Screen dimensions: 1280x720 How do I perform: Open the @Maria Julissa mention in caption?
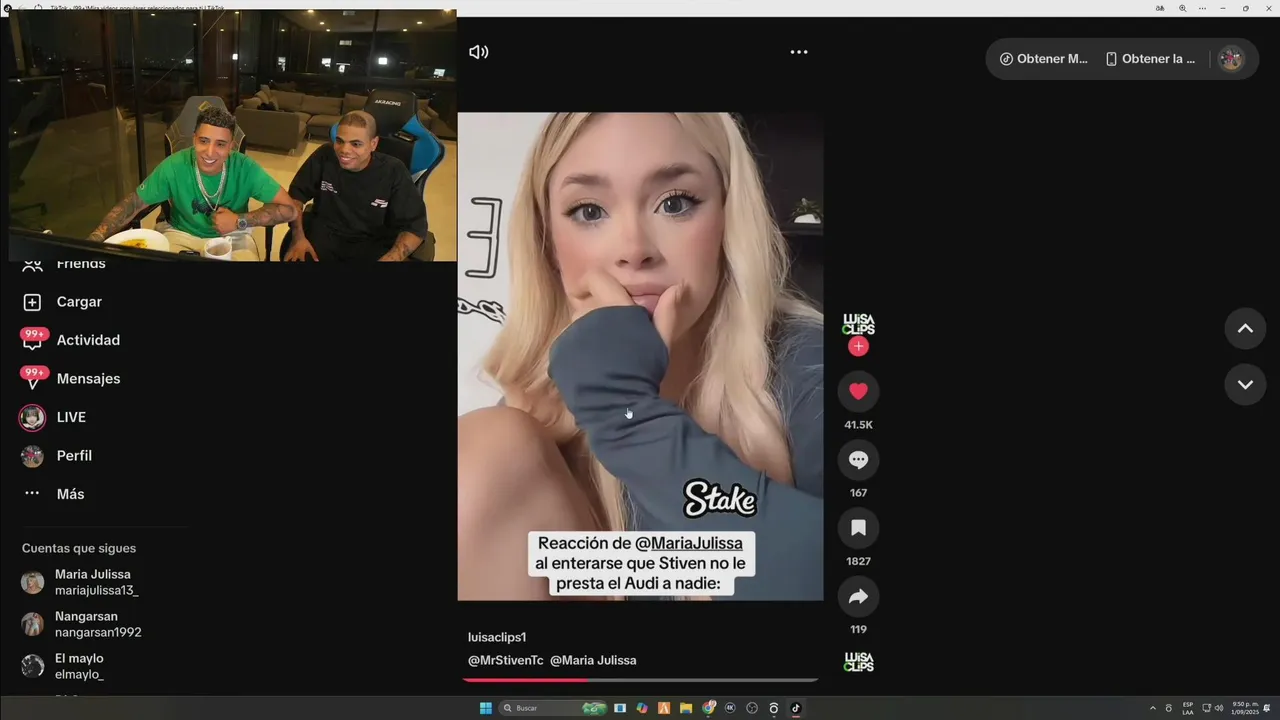593,660
